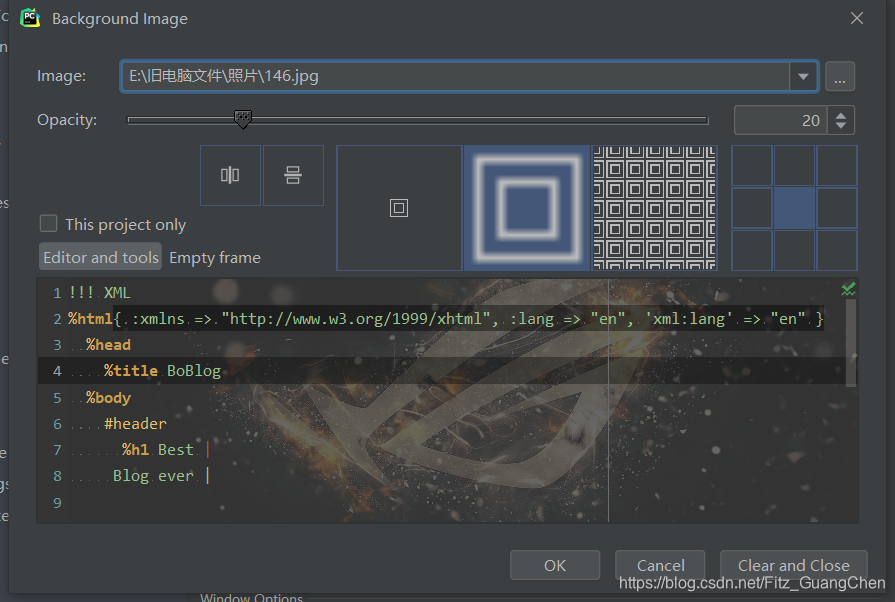Select top-right anchor placement cell
Viewport: 895px width, 602px height.
pyautogui.click(x=837, y=165)
